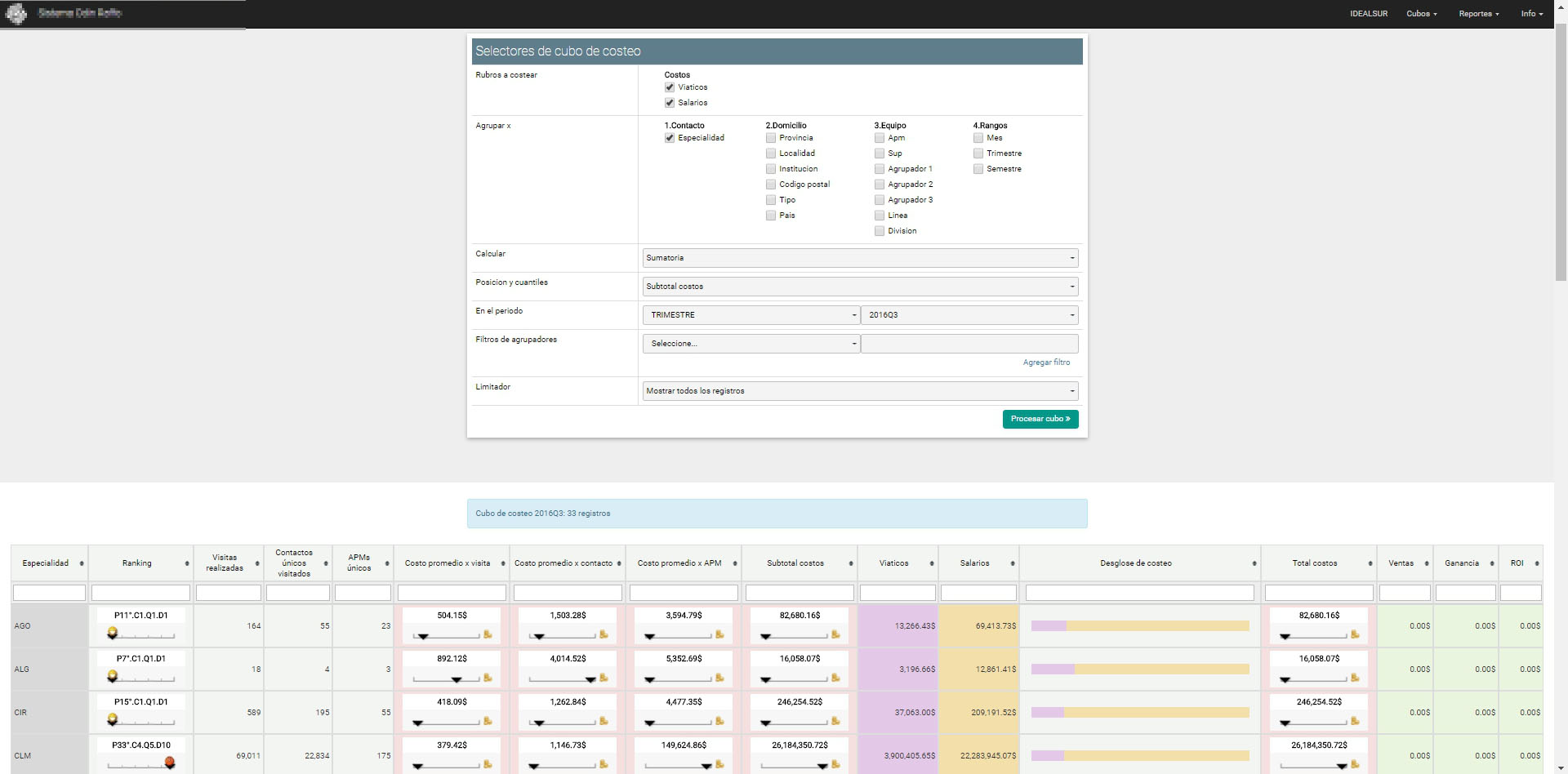Image resolution: width=1568 pixels, height=774 pixels.
Task: Click sort arrows on Ranking column
Action: [x=187, y=563]
